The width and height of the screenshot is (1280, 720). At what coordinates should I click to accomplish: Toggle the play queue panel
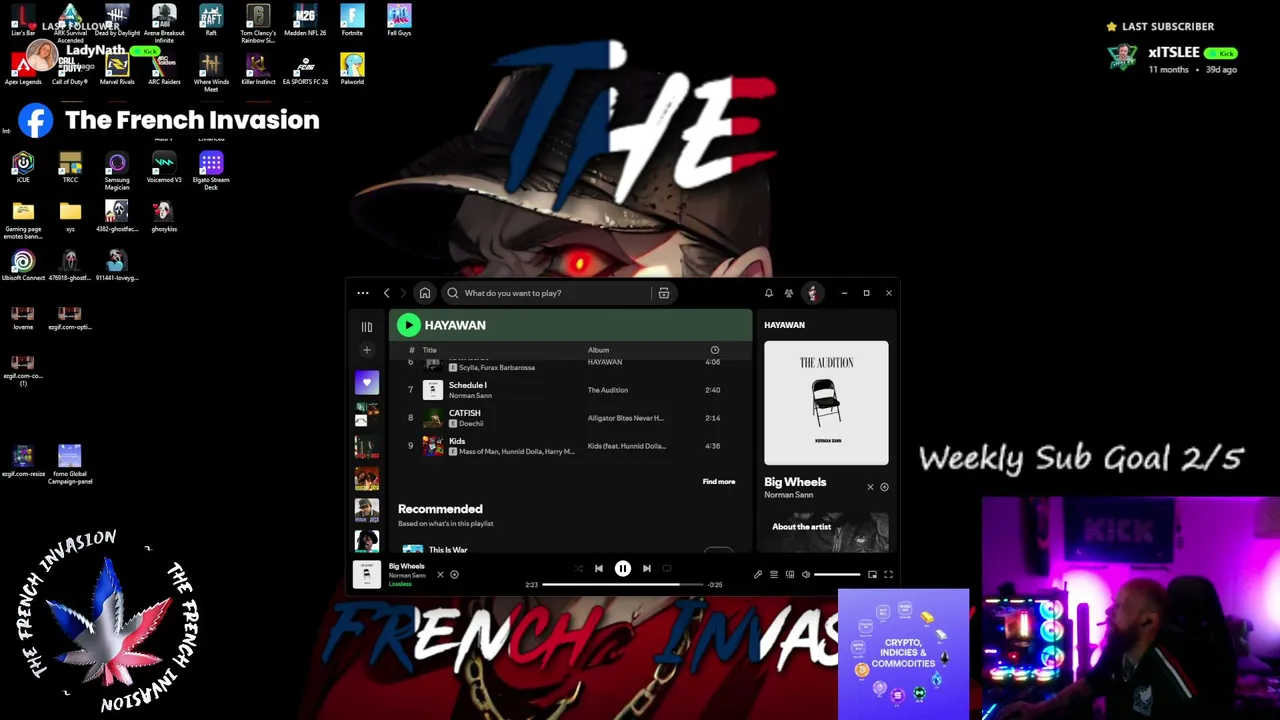[x=774, y=575]
